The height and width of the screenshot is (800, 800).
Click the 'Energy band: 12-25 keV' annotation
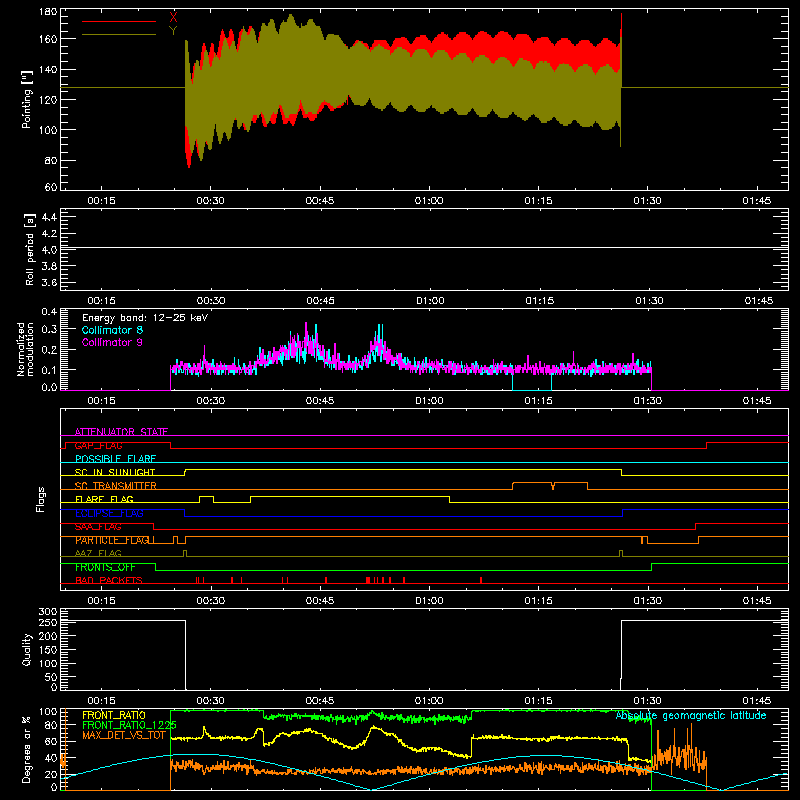point(145,318)
